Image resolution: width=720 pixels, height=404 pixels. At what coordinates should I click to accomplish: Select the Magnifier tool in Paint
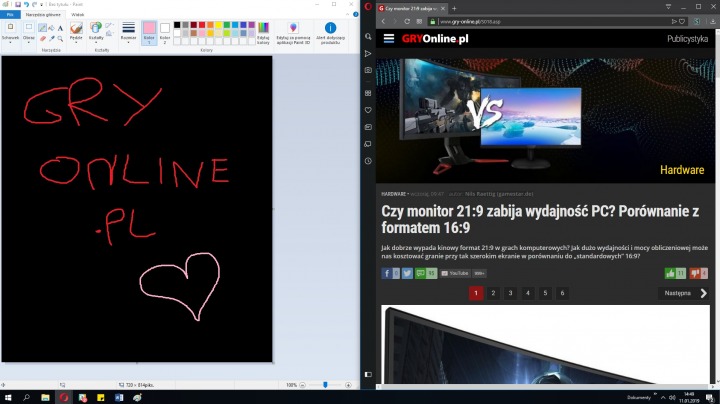[x=60, y=38]
